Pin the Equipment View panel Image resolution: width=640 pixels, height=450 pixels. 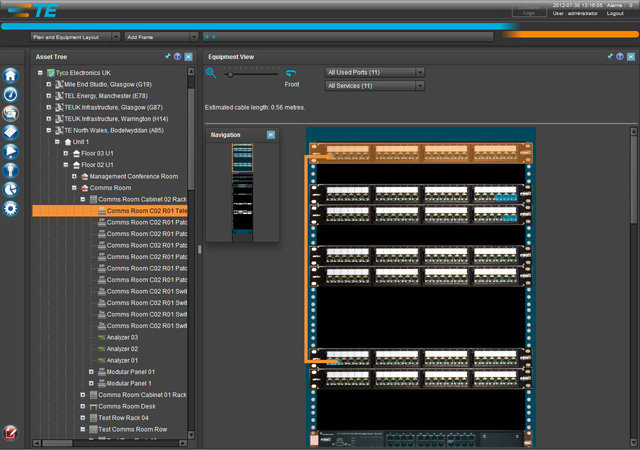tap(610, 56)
